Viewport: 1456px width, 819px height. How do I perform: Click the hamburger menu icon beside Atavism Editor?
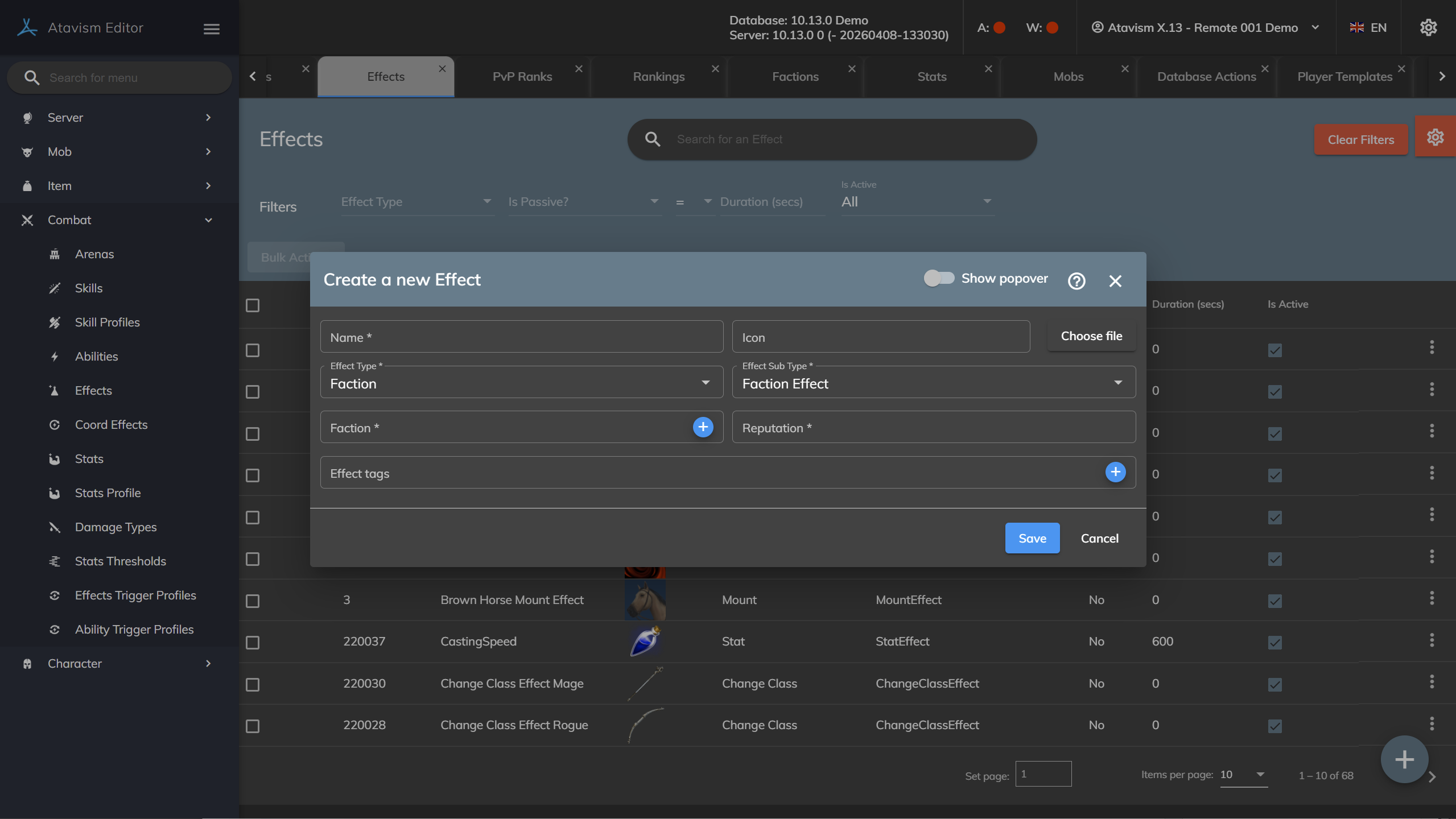[212, 28]
